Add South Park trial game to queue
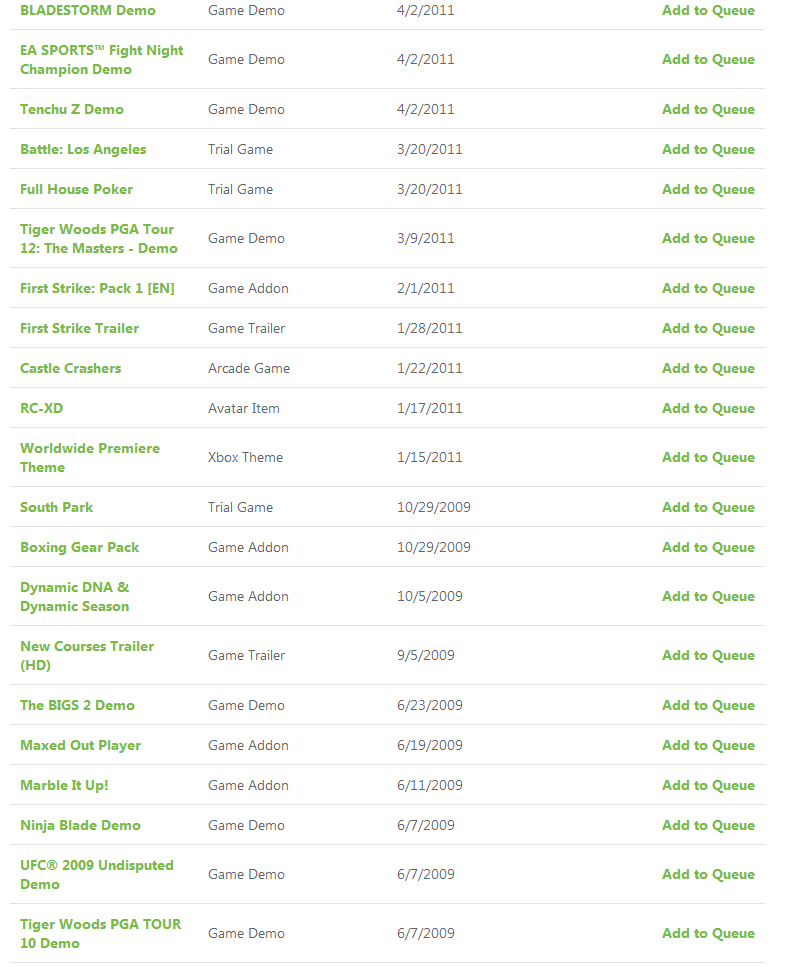The width and height of the screenshot is (804, 967). (708, 508)
